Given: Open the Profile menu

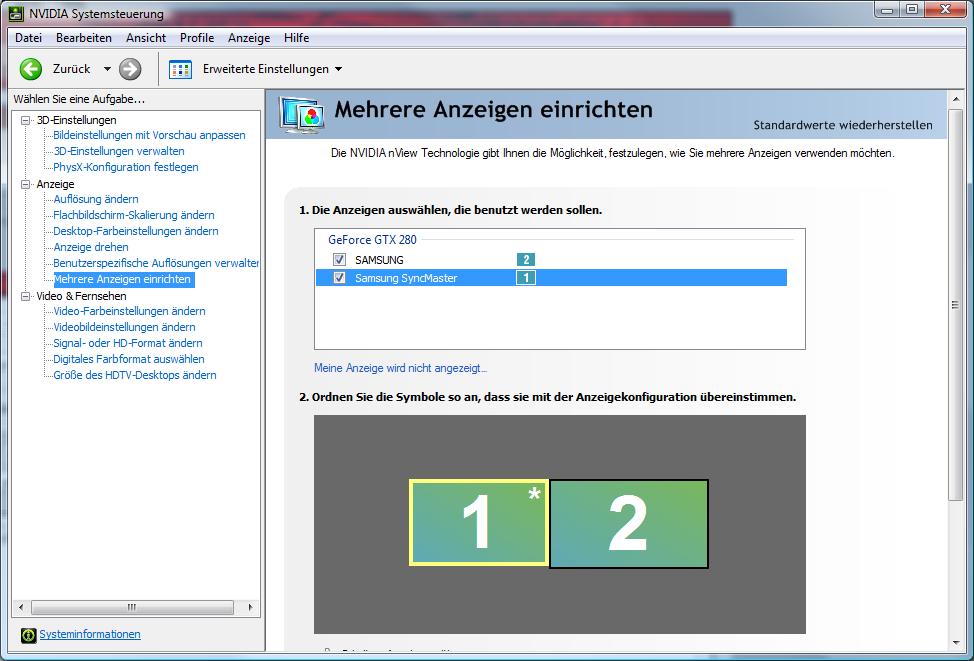Looking at the screenshot, I should pyautogui.click(x=197, y=38).
